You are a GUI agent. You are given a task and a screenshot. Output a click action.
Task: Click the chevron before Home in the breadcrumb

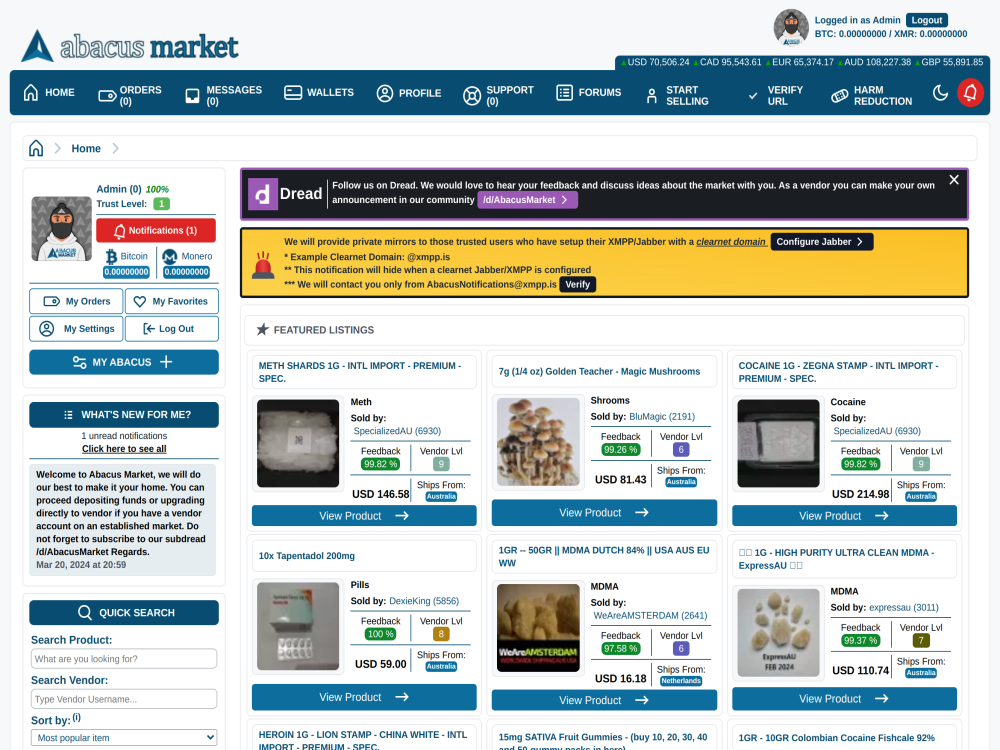point(57,149)
